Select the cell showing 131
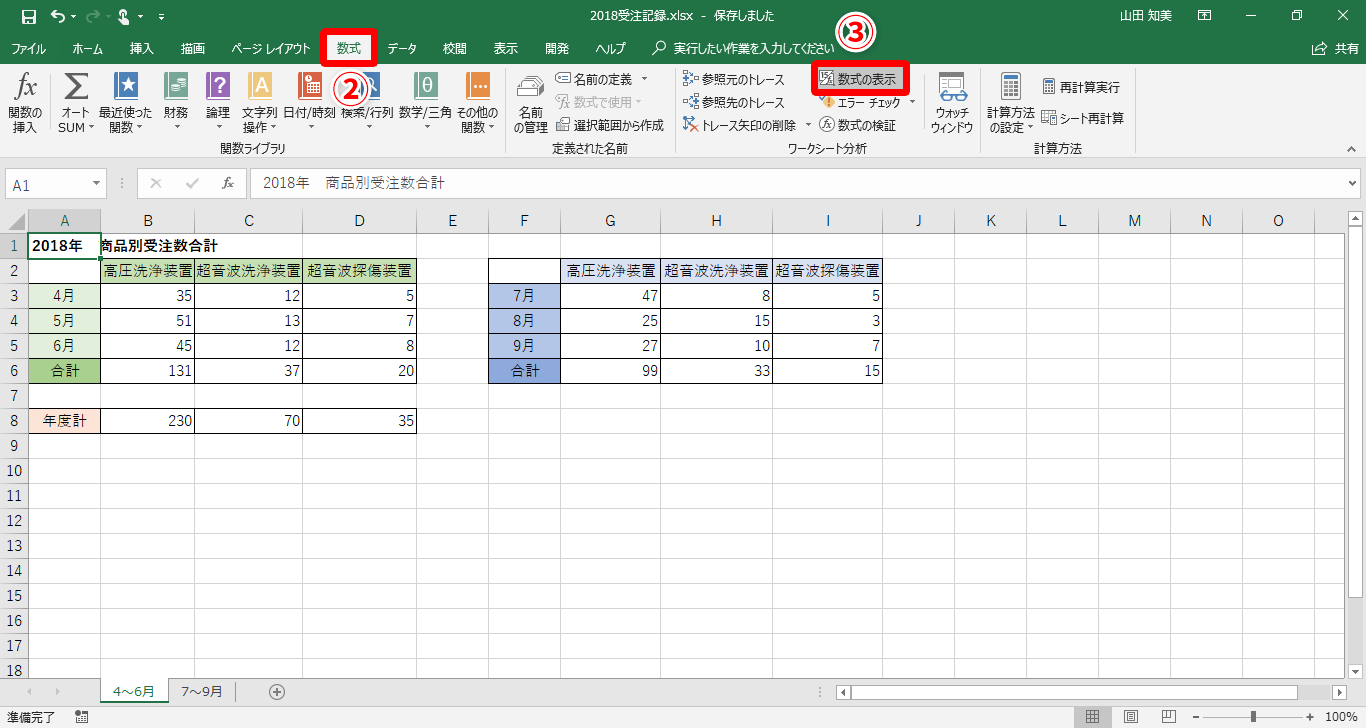 148,371
